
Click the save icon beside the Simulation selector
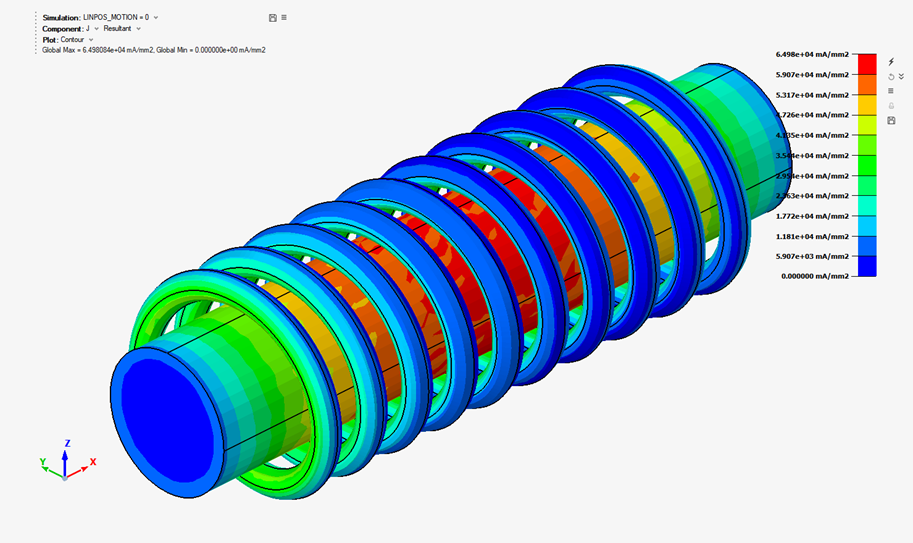[x=273, y=18]
